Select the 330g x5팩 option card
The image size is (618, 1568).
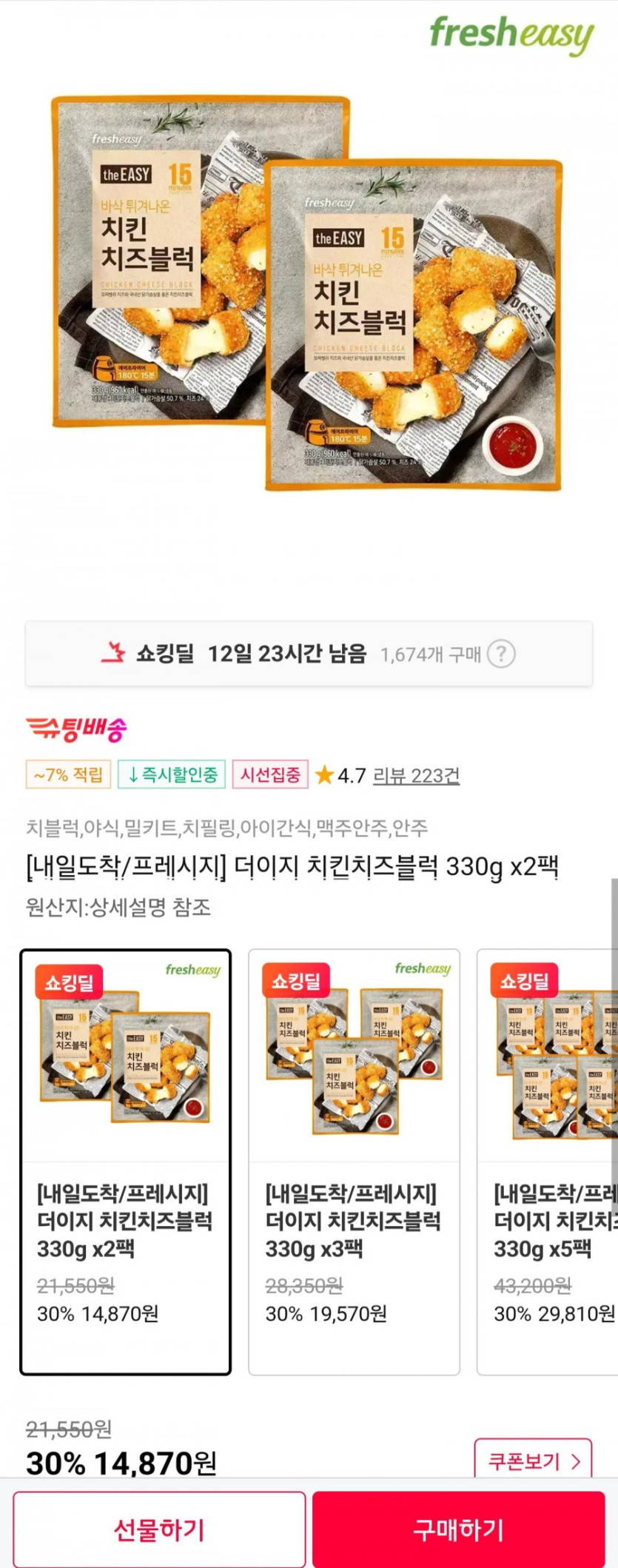(x=548, y=1162)
